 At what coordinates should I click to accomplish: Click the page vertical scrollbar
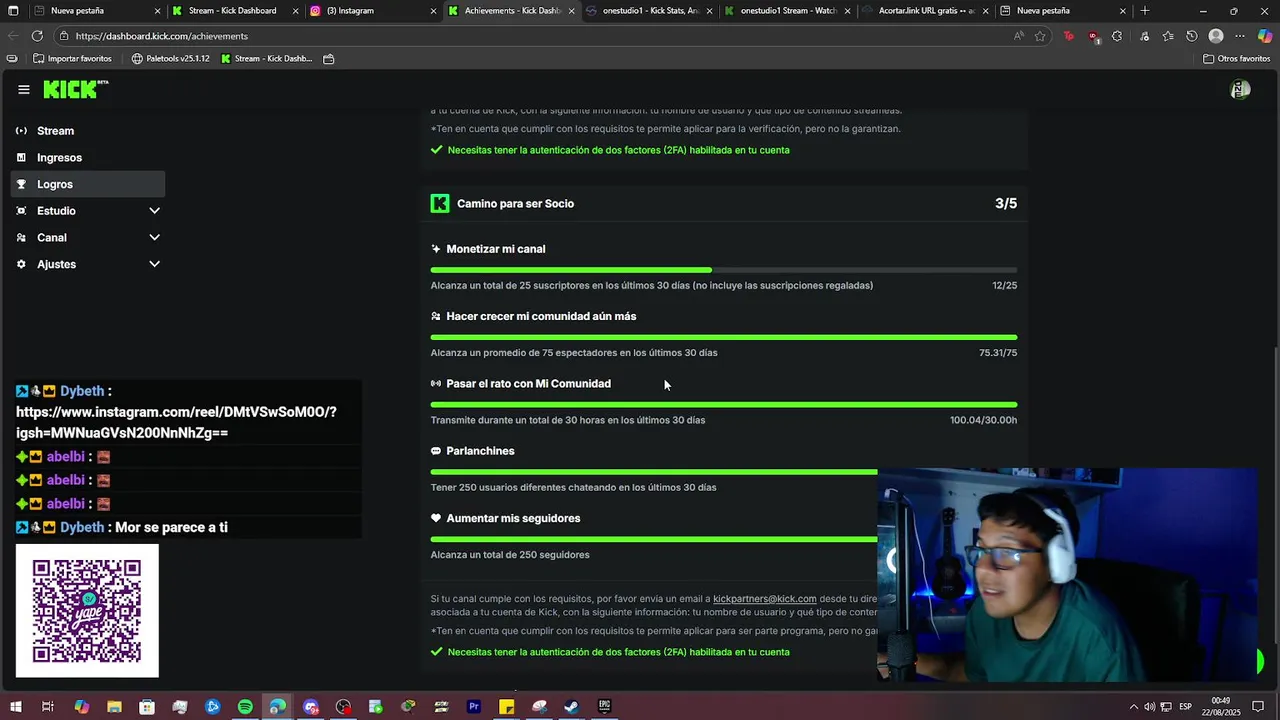click(1275, 495)
